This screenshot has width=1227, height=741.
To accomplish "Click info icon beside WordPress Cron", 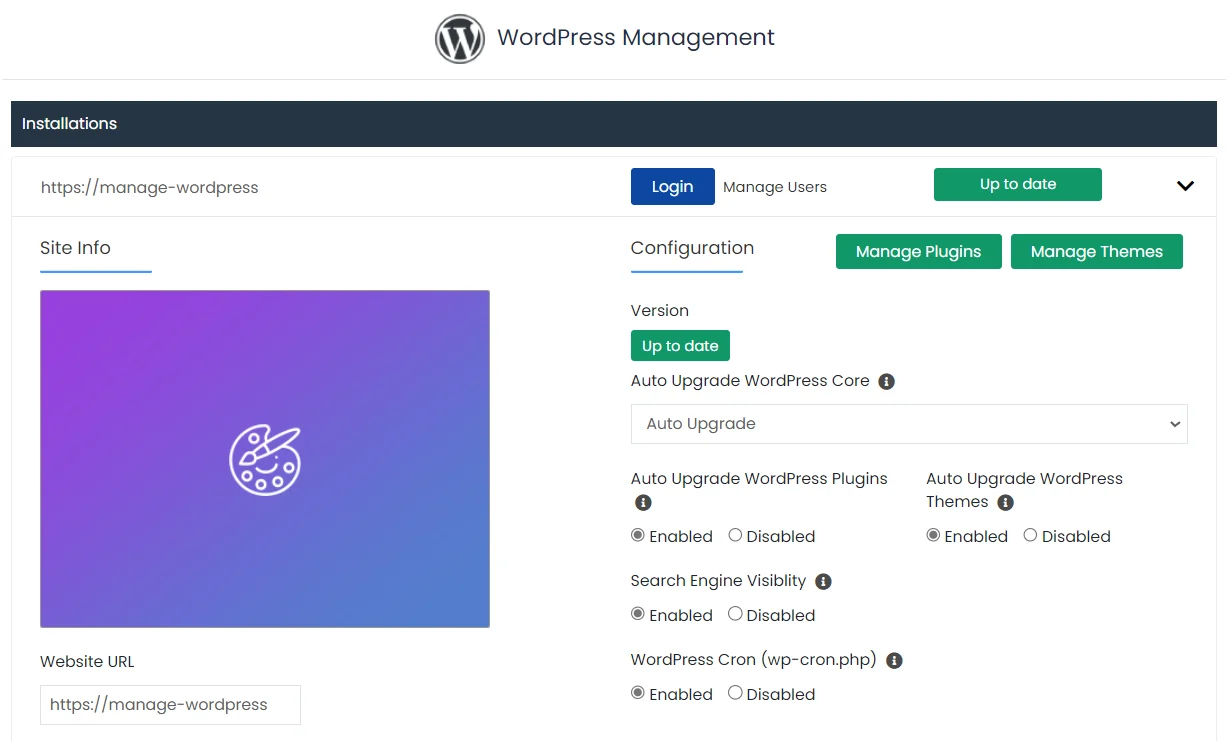I will (894, 661).
